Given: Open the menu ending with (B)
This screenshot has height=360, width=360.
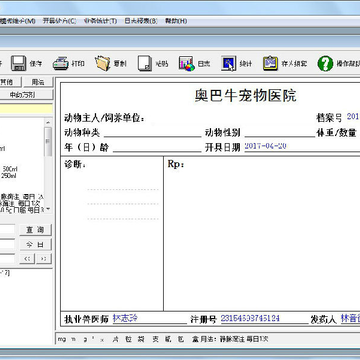Looking at the screenshot, I should (141, 21).
